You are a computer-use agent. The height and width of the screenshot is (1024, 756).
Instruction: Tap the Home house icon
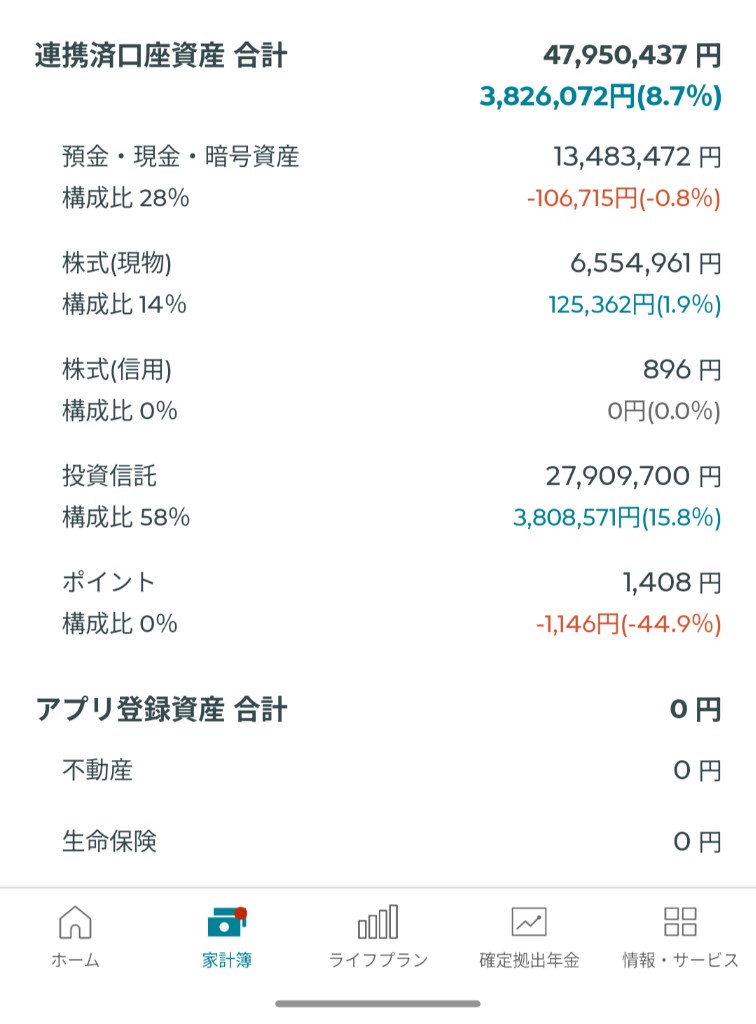pos(75,922)
